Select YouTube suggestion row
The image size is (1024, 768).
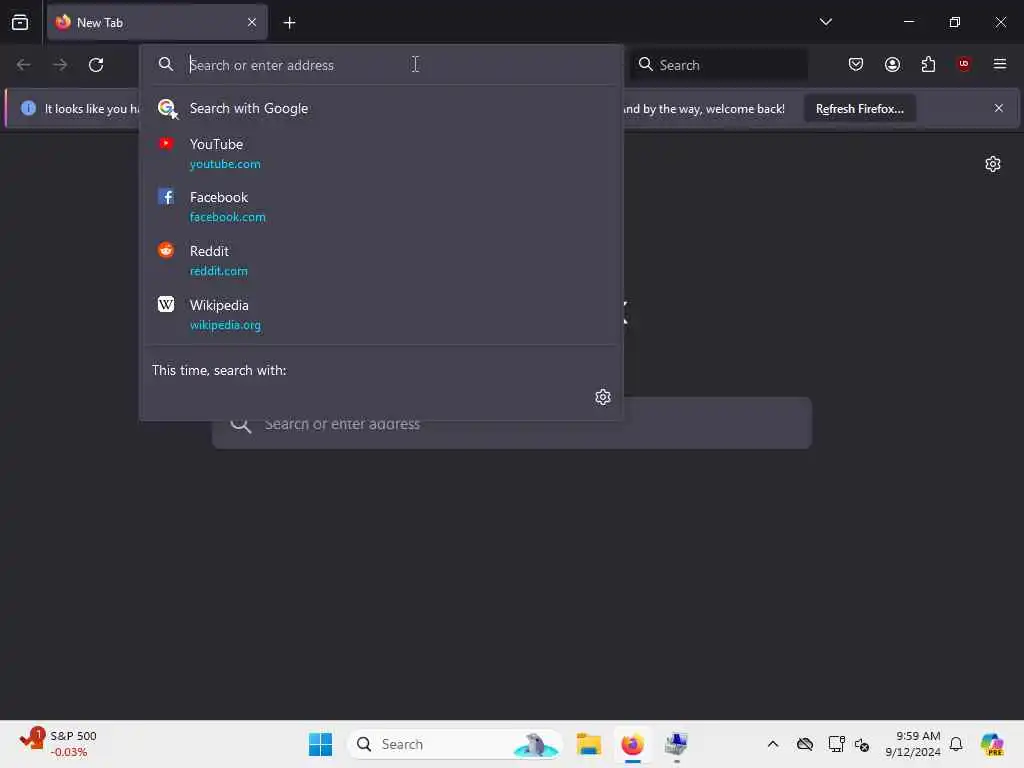382,153
